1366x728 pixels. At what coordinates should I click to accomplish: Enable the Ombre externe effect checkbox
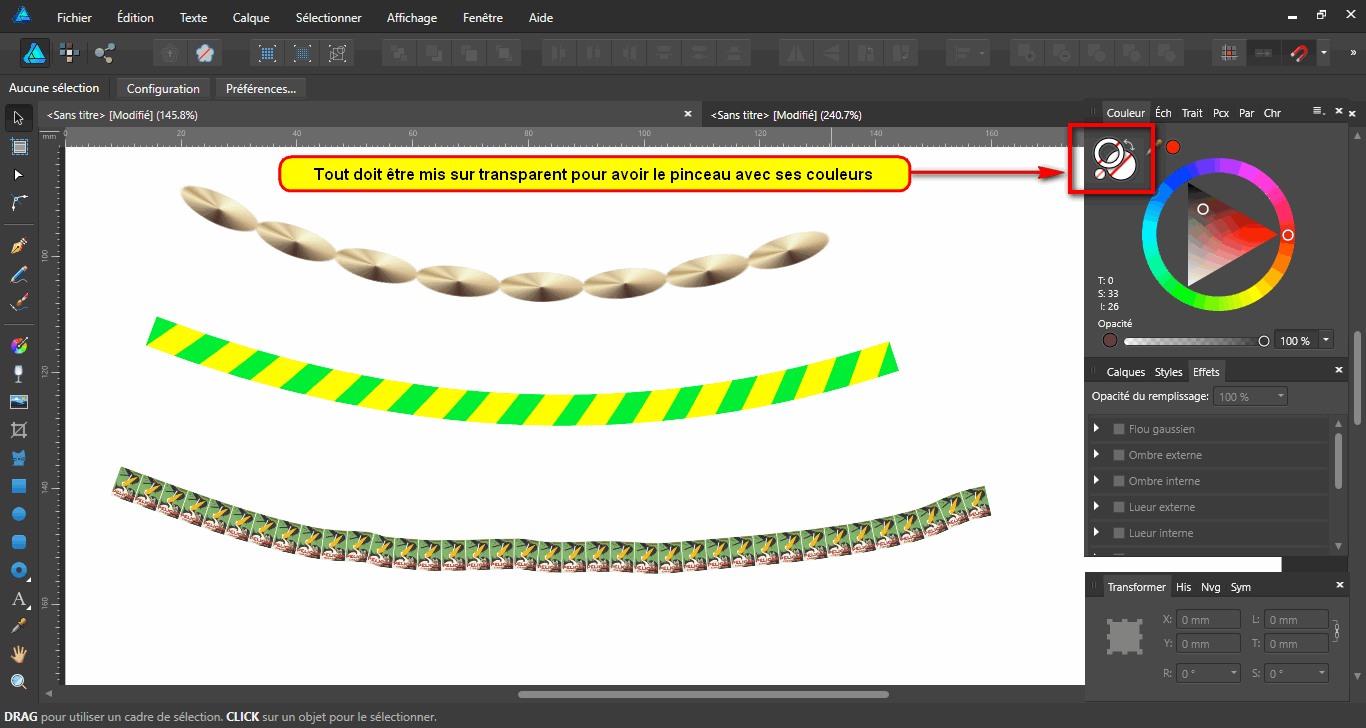pos(1119,455)
